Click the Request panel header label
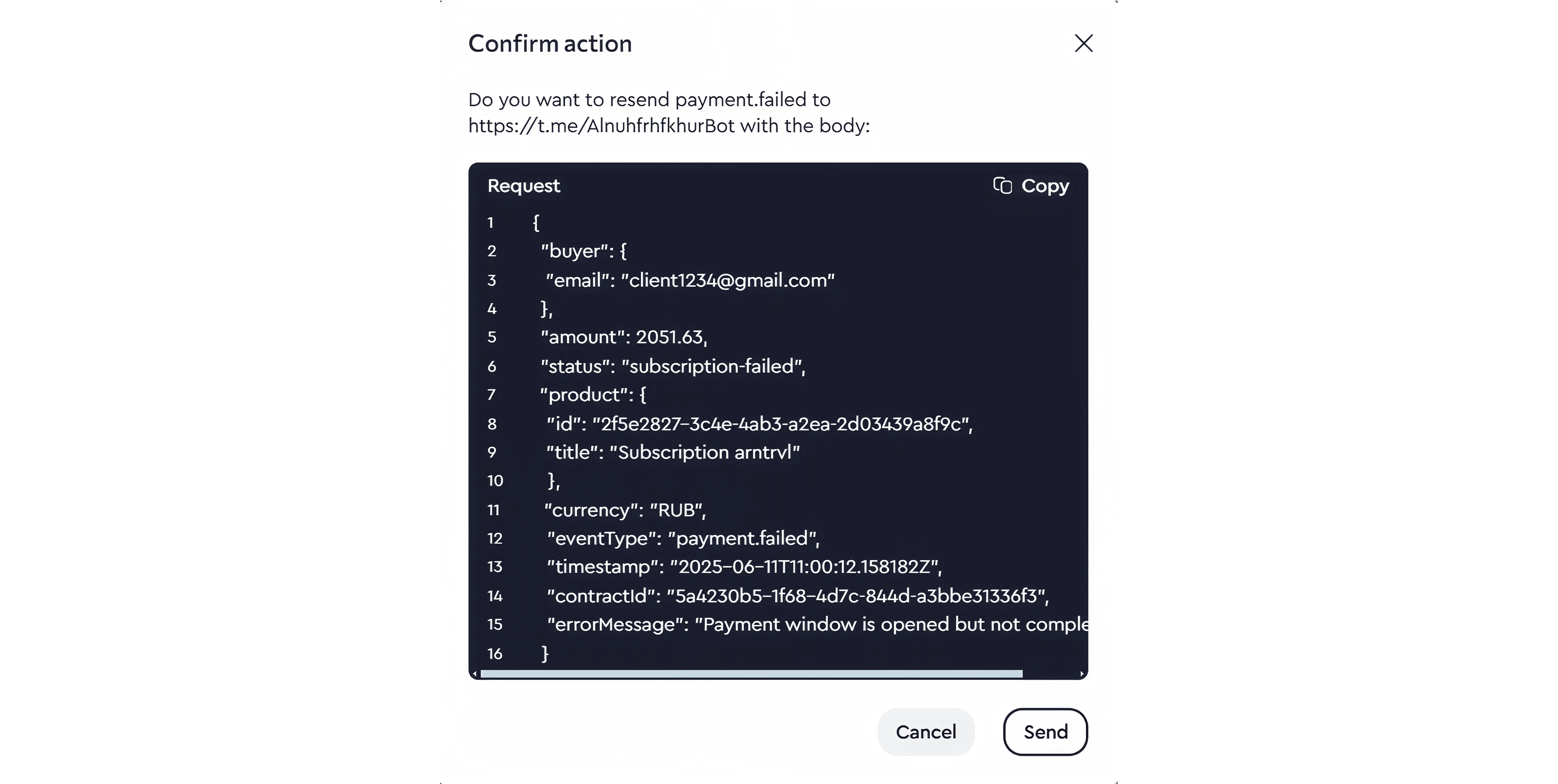This screenshot has width=1558, height=784. pos(523,186)
